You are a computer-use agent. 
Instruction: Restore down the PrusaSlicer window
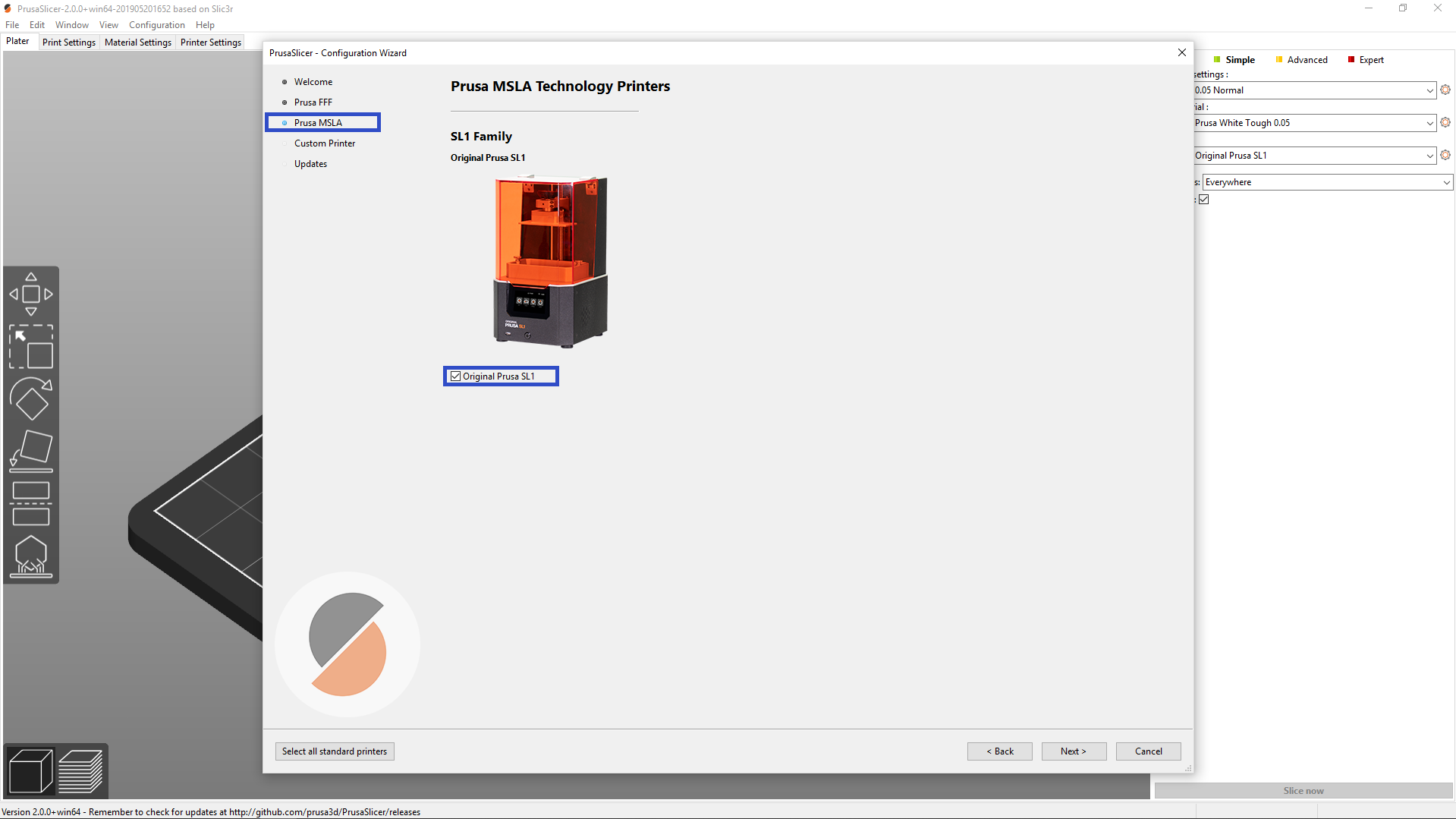[1403, 8]
